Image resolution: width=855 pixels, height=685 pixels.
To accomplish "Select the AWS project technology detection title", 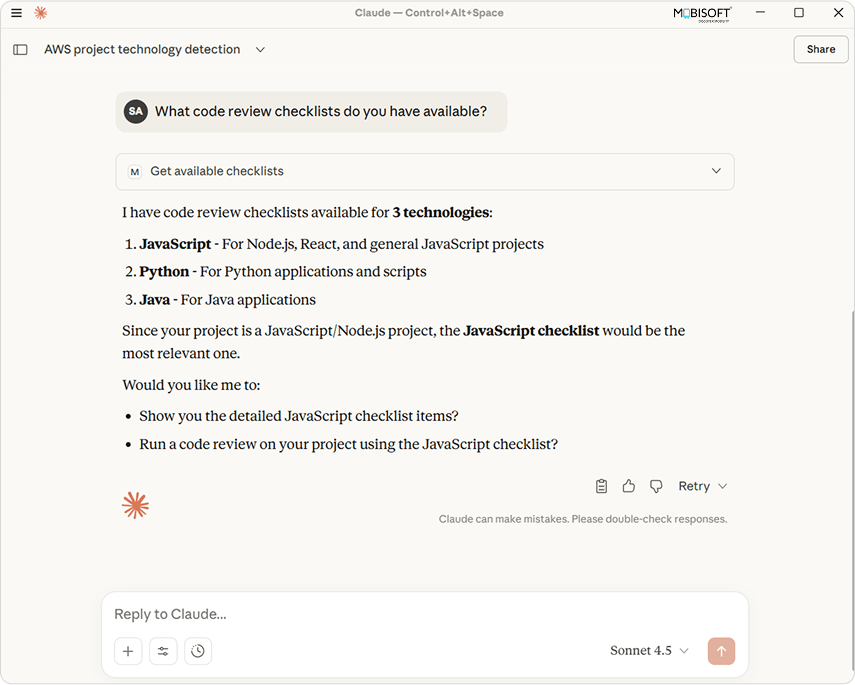I will coord(142,50).
